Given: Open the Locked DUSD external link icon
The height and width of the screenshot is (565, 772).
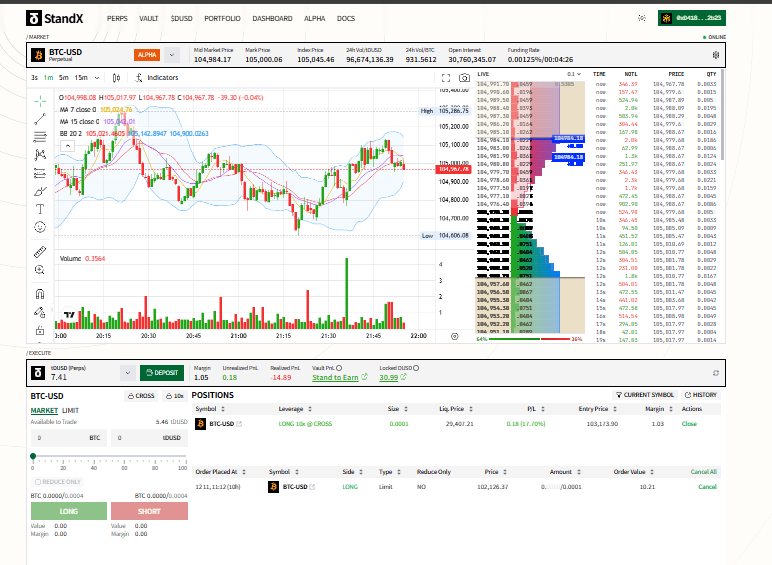Looking at the screenshot, I should (403, 377).
